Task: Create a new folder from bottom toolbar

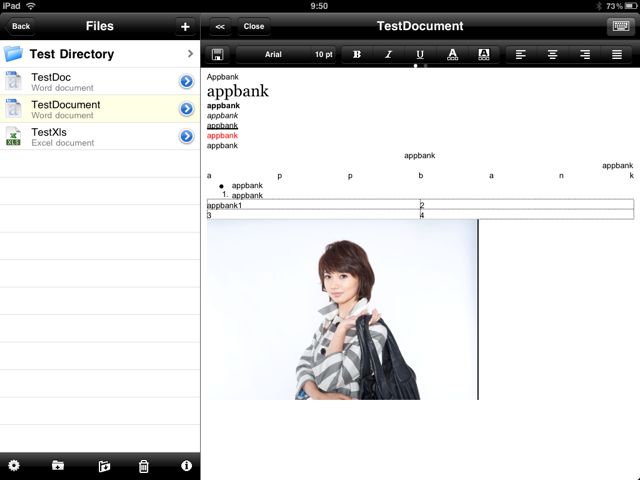Action: tap(58, 466)
